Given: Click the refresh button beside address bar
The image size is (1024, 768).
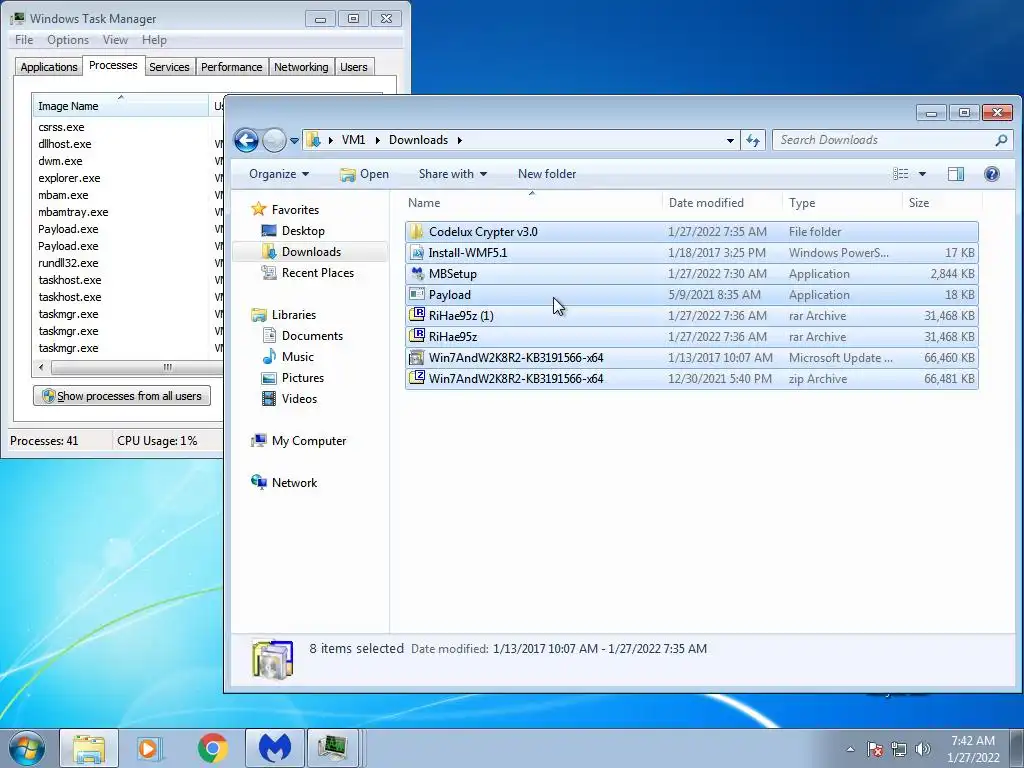Looking at the screenshot, I should click(x=753, y=140).
